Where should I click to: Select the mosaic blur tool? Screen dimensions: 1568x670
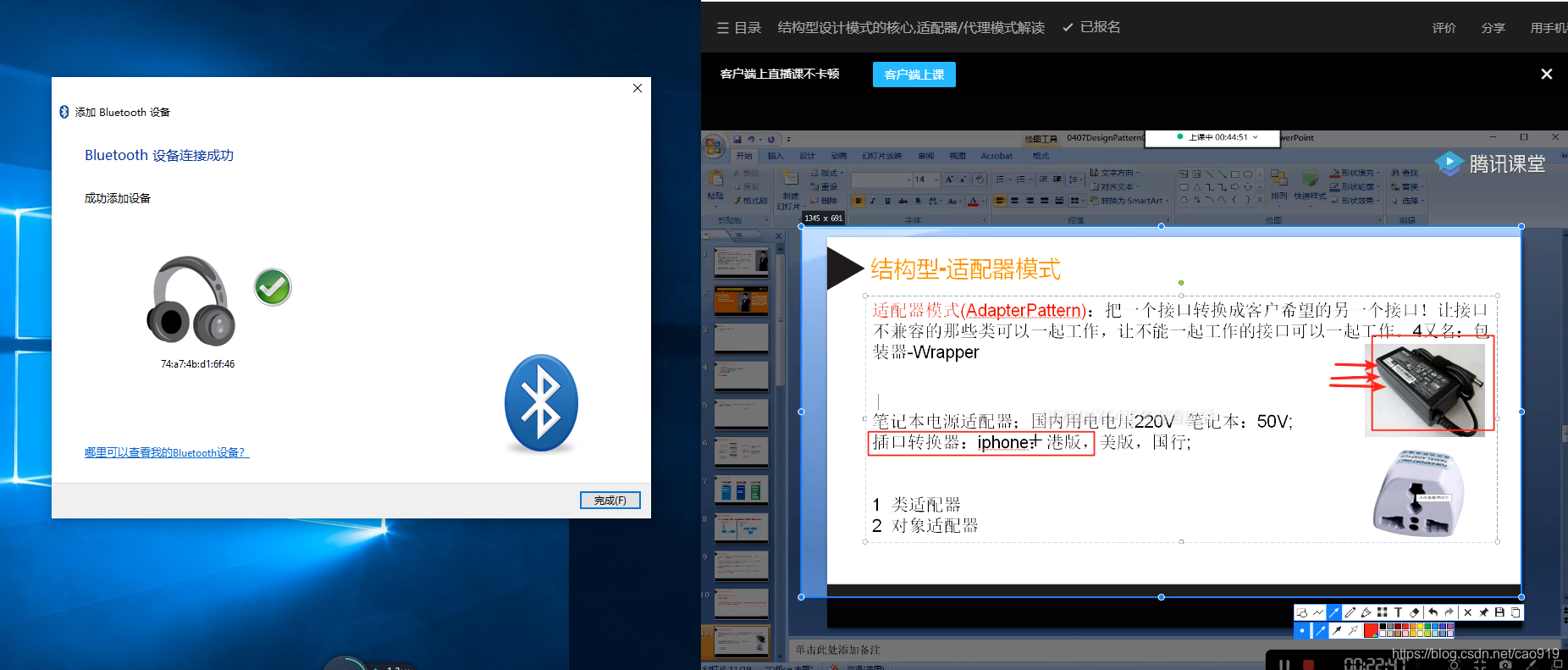[x=1382, y=612]
